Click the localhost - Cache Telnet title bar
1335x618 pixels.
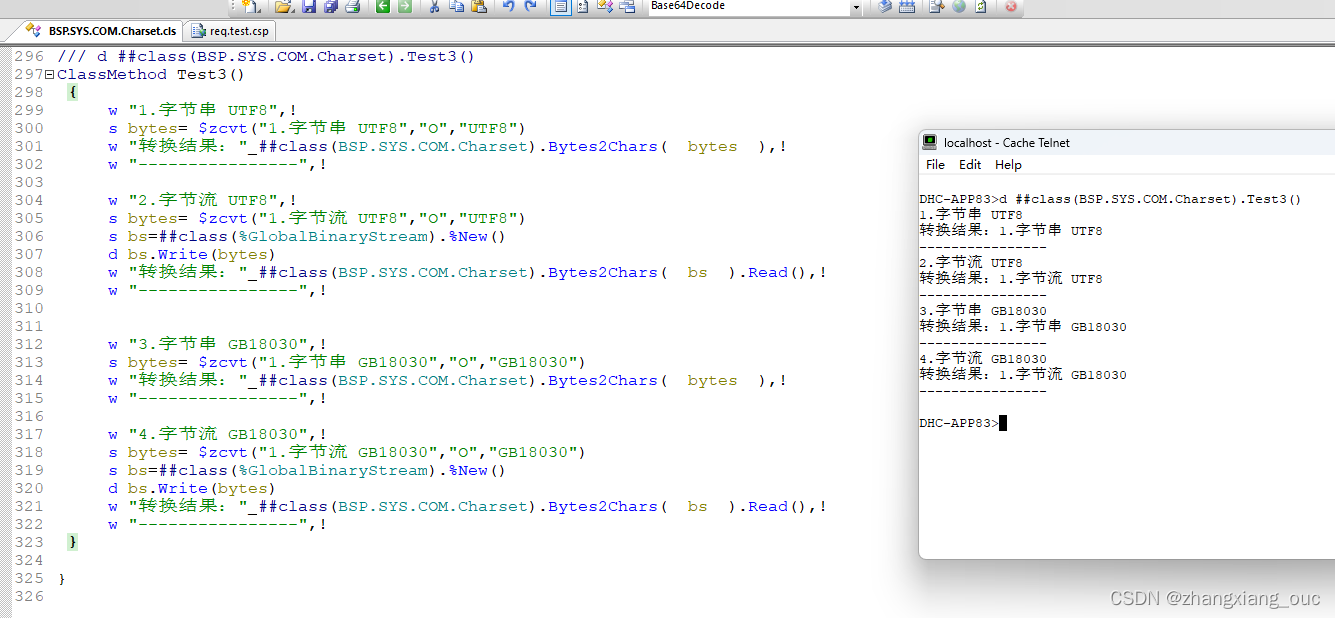pos(1126,142)
